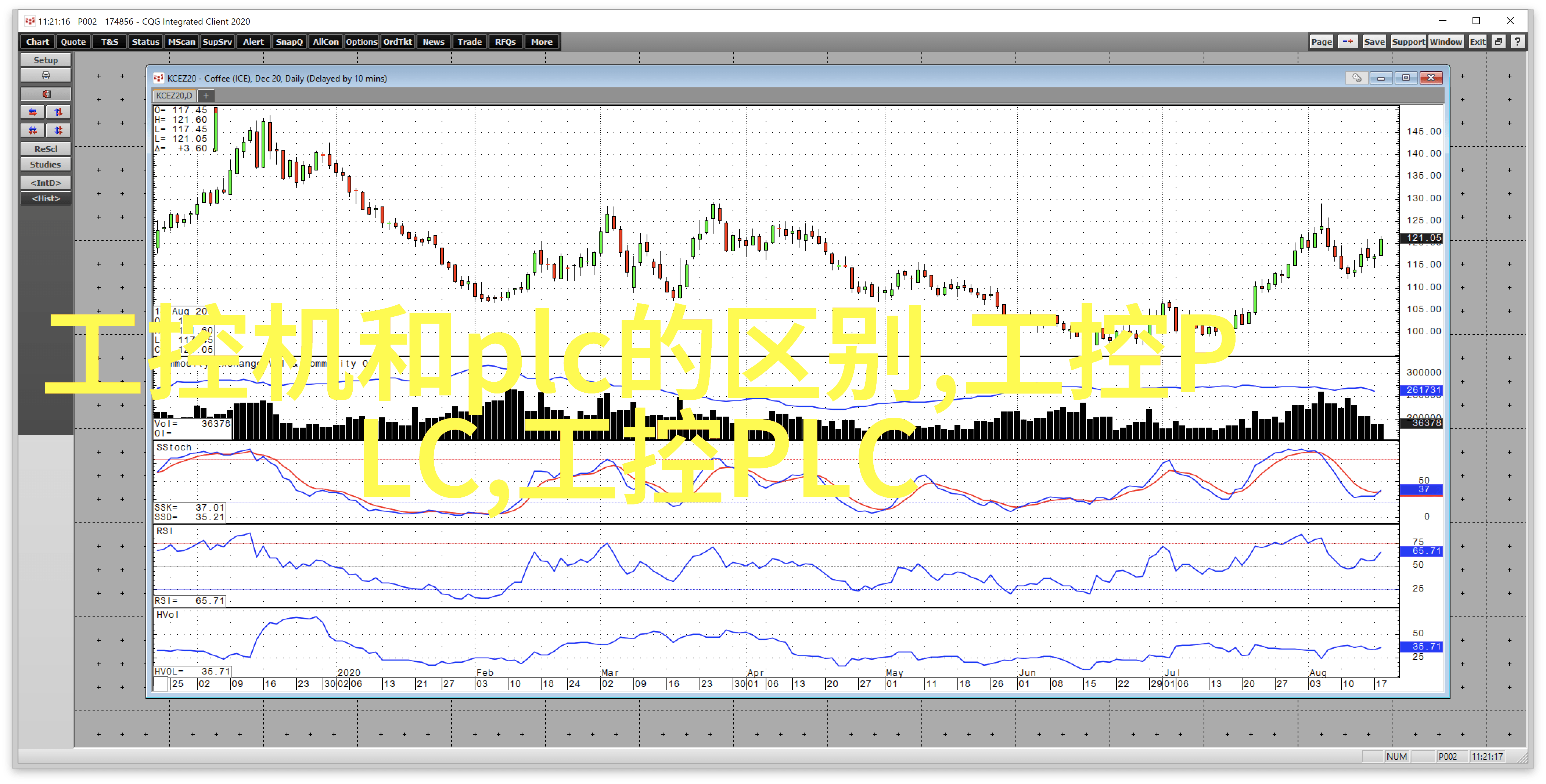The width and height of the screenshot is (1546, 784).
Task: Expand the More toolbar button
Action: (x=541, y=42)
